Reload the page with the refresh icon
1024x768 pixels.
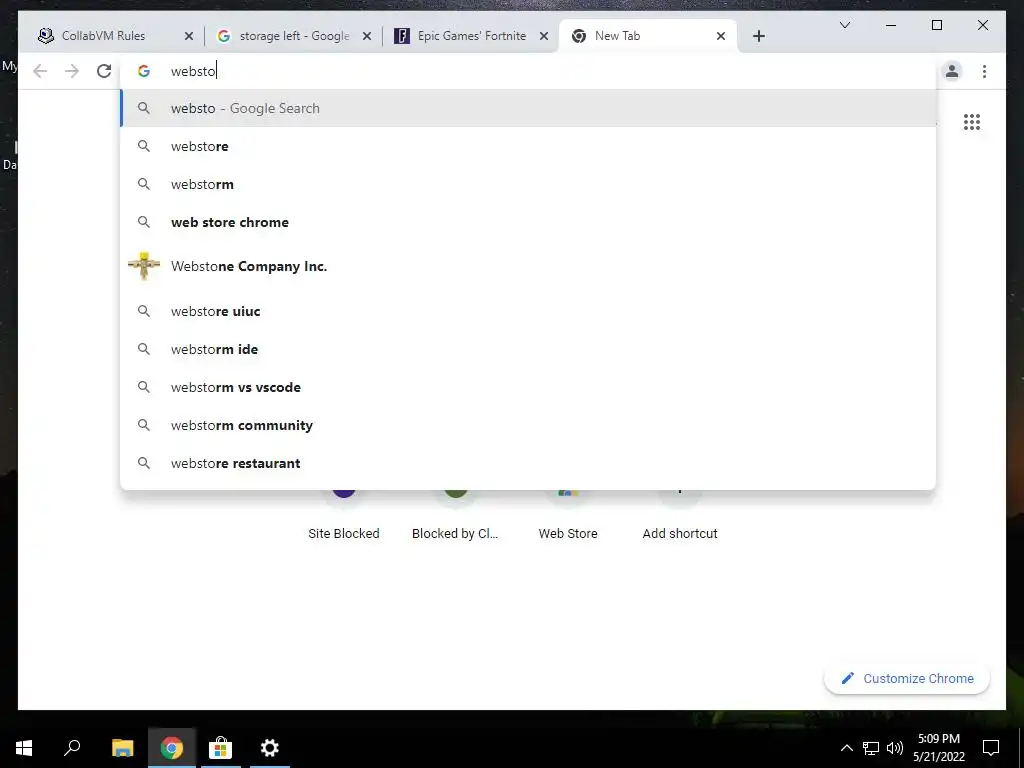coord(104,71)
